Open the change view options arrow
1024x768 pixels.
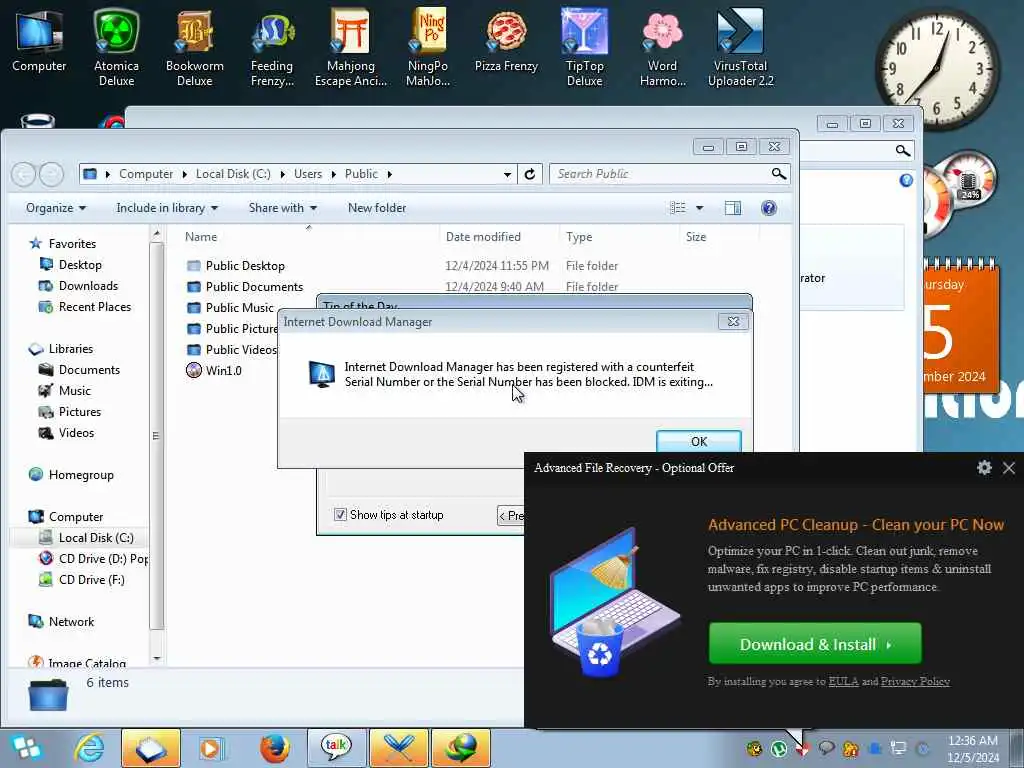699,208
